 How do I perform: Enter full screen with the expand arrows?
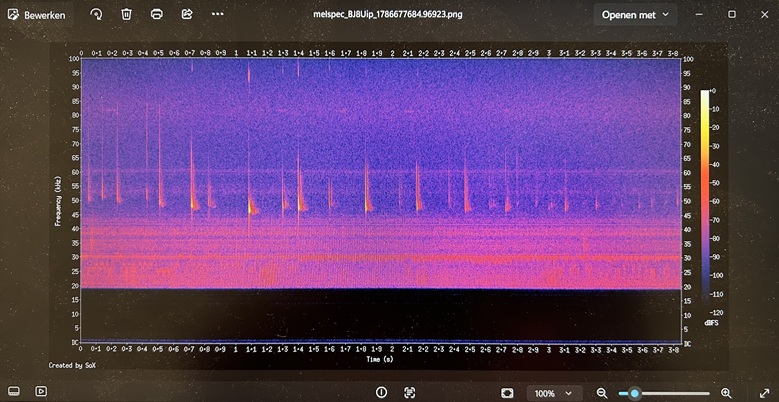765,393
